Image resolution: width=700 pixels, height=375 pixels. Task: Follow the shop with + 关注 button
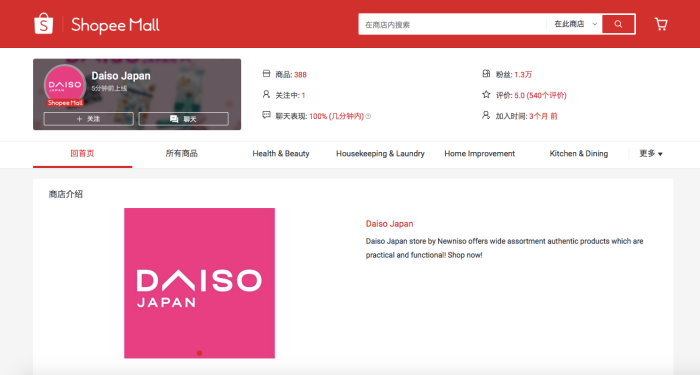[88, 119]
